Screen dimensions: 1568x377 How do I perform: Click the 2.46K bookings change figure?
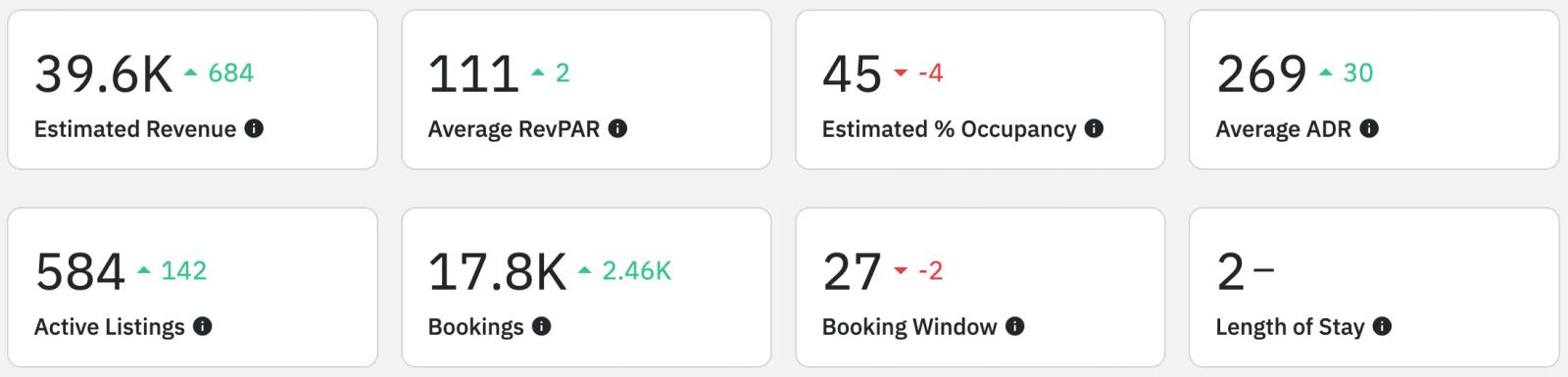[636, 270]
